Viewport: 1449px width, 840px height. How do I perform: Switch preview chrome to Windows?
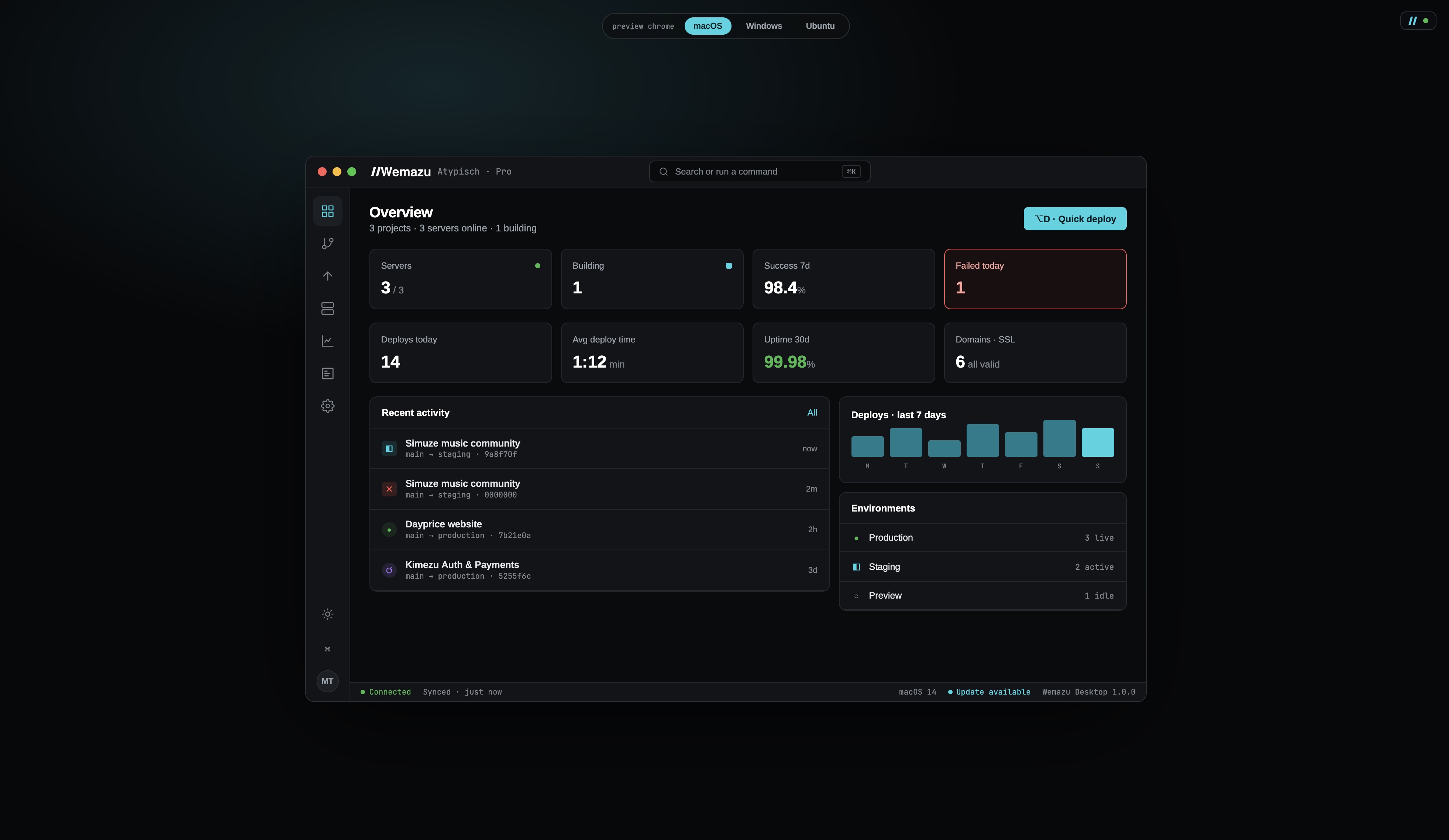coord(764,26)
